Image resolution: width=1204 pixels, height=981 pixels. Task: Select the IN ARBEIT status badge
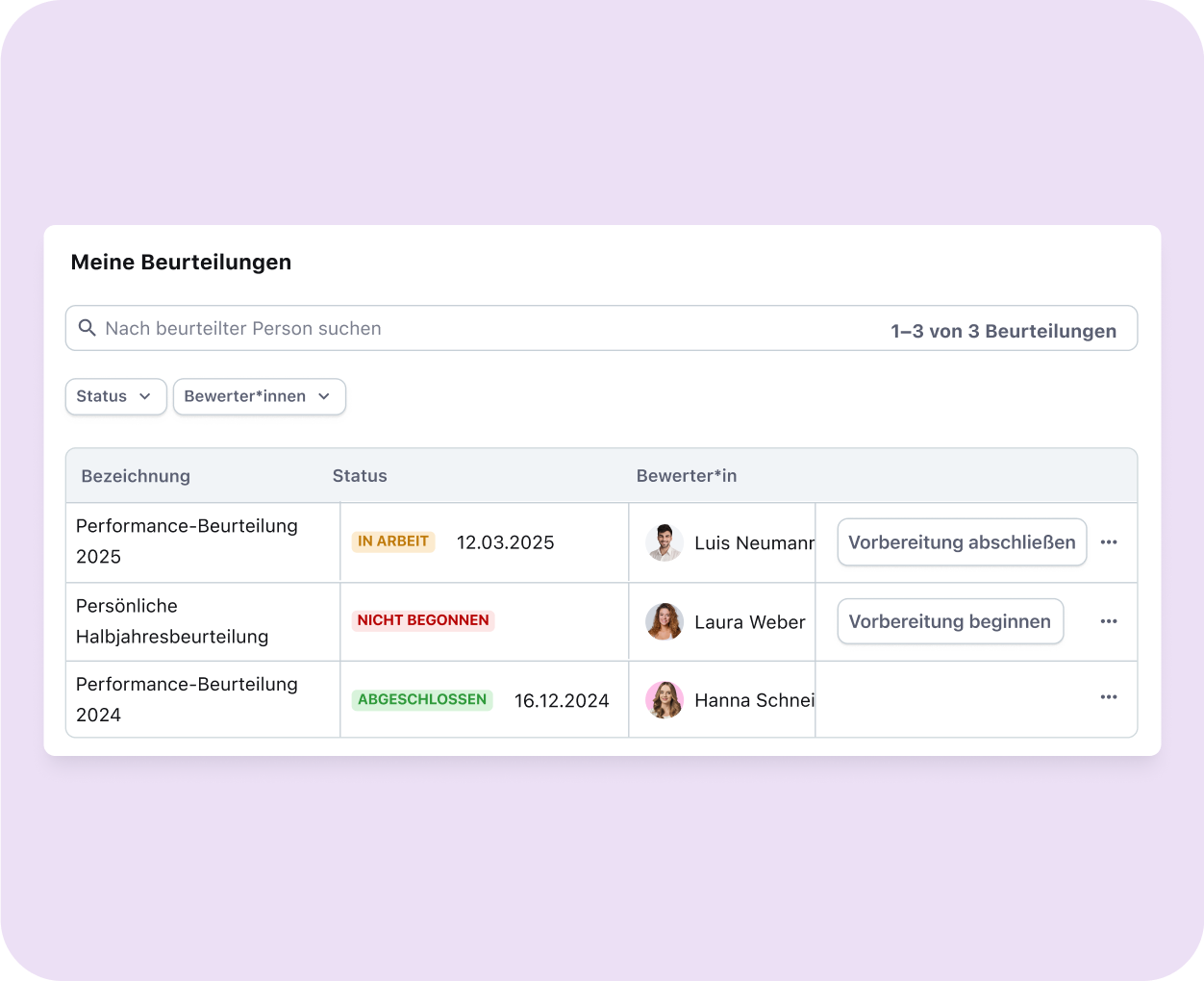point(393,541)
